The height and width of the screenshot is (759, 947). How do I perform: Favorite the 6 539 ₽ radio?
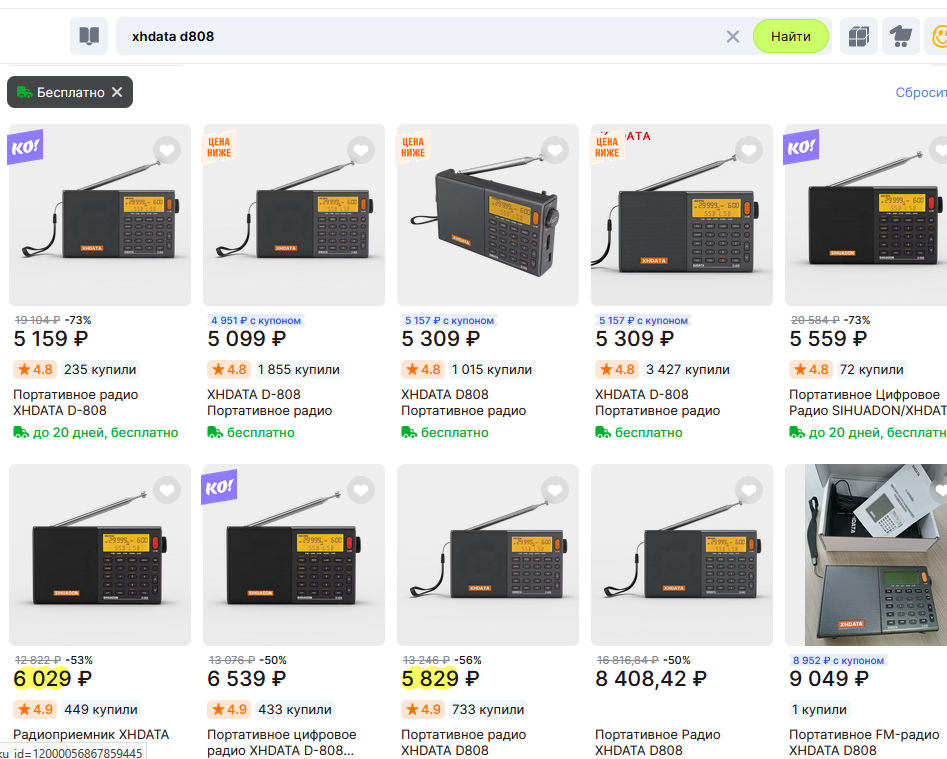tap(361, 490)
